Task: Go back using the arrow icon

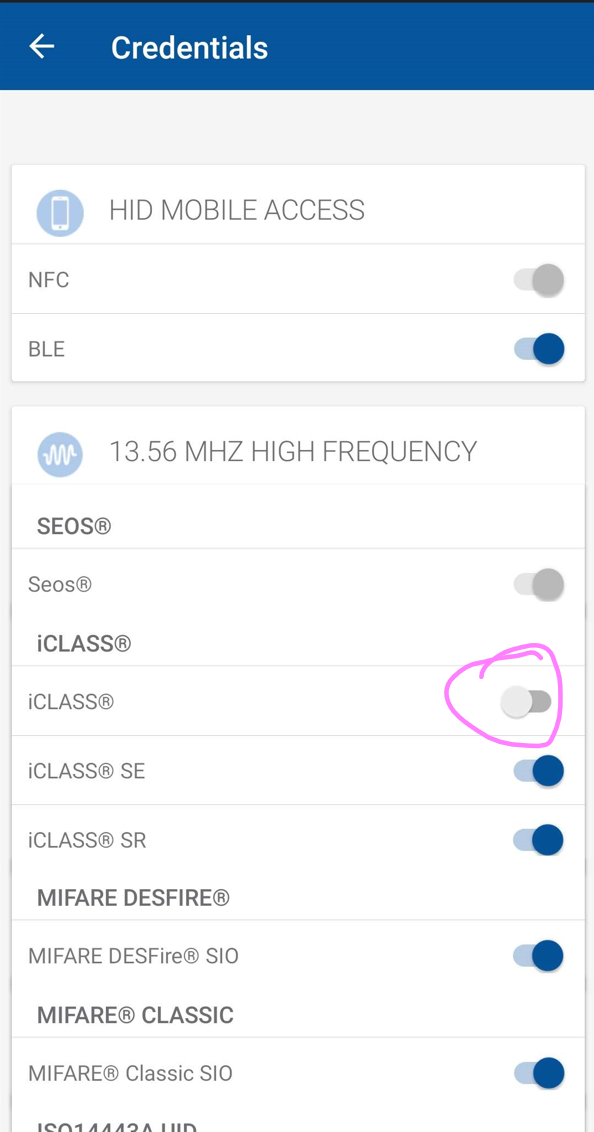Action: tap(42, 47)
